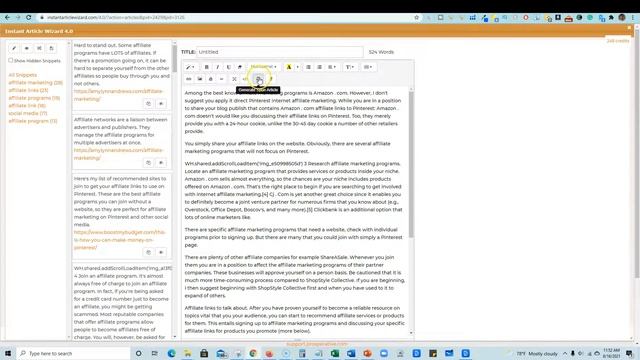Image resolution: width=640 pixels, height=360 pixels.
Task: Open Chrome from the taskbar
Action: point(253,353)
